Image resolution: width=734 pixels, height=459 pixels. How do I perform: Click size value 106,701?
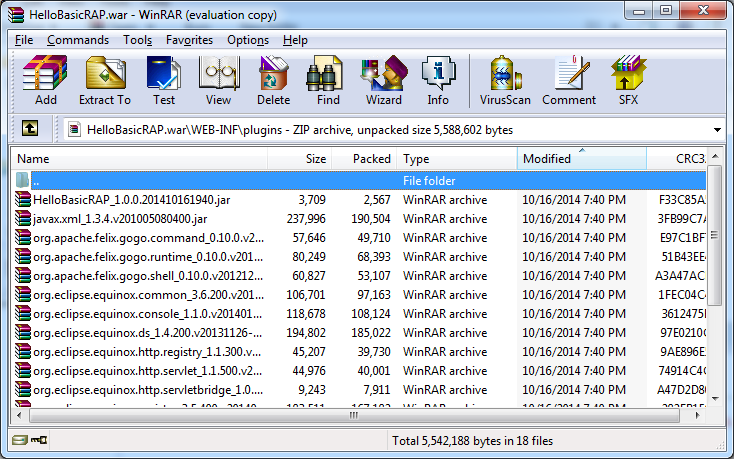(306, 295)
